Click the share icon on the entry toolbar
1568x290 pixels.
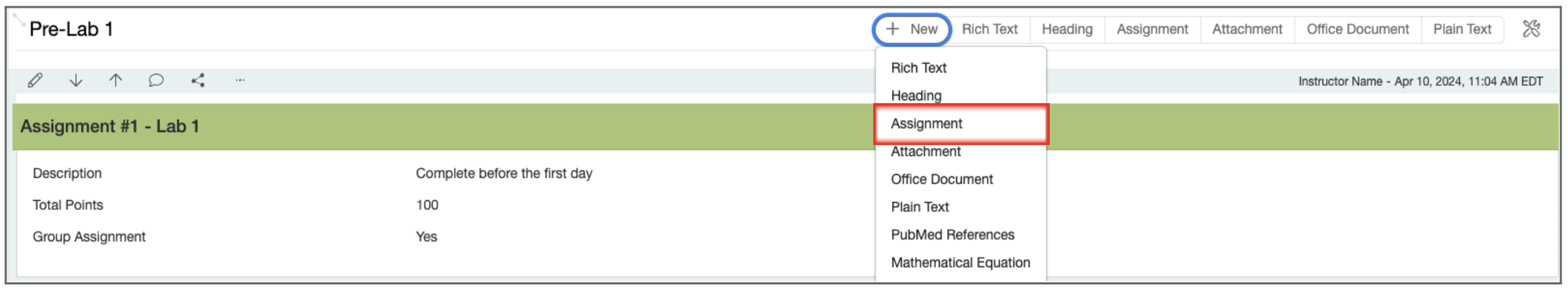tap(198, 81)
